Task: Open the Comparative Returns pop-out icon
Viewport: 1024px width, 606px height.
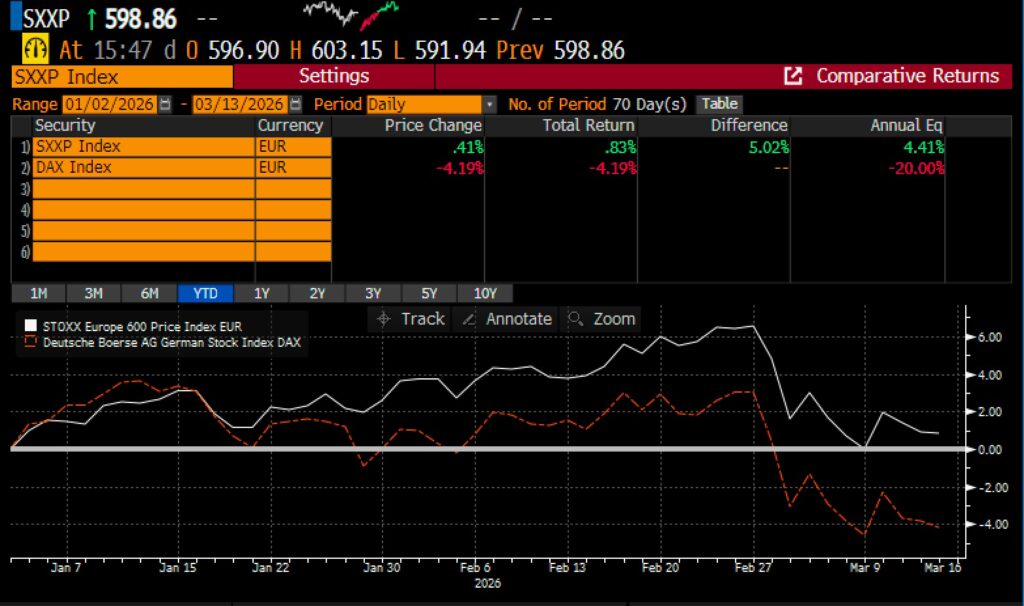Action: 793,76
